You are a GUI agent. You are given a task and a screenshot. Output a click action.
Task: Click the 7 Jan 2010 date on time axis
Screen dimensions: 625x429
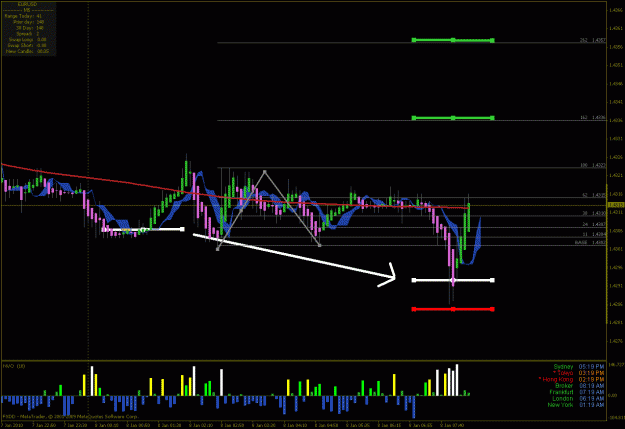pyautogui.click(x=13, y=425)
